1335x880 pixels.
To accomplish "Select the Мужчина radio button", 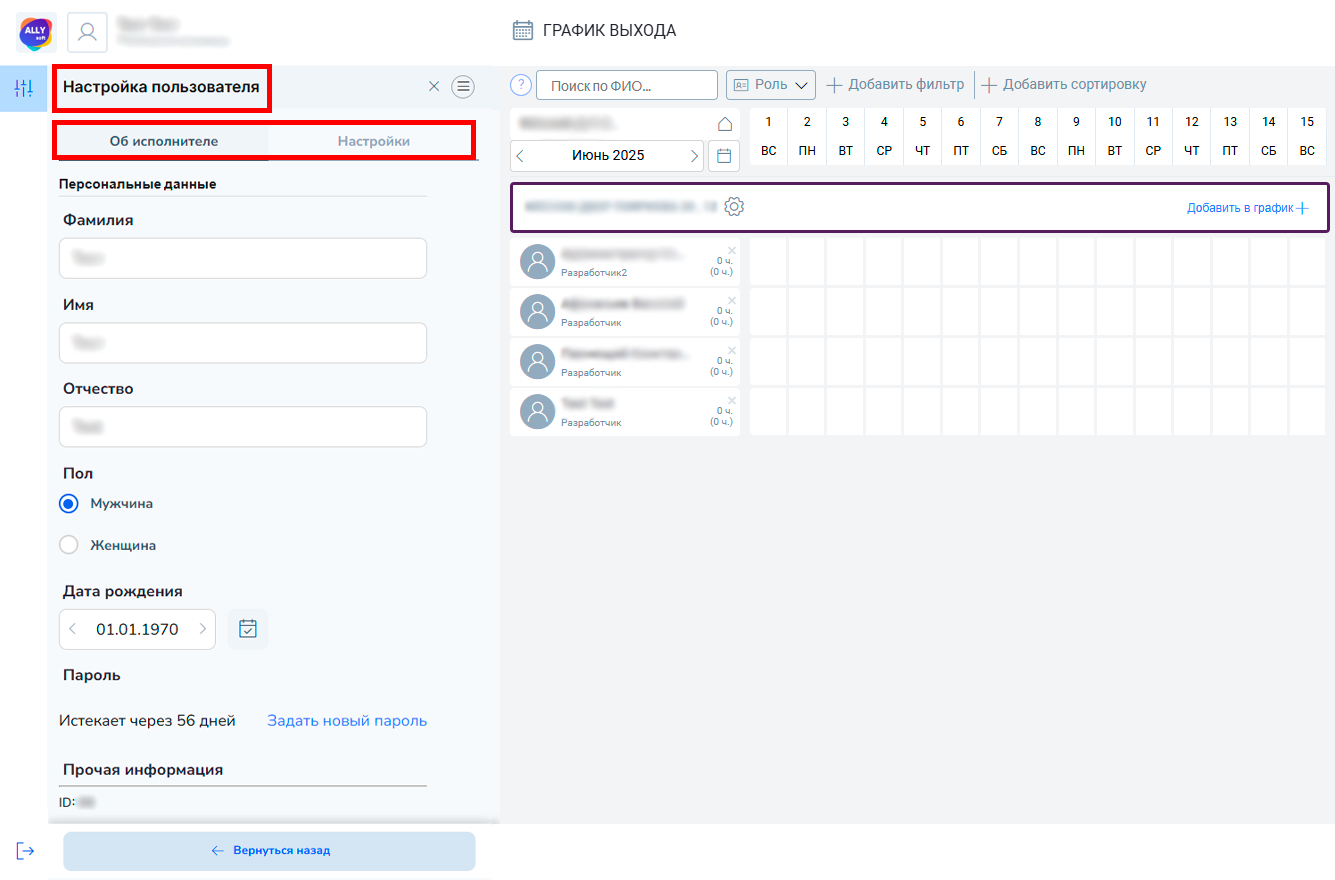I will click(x=69, y=504).
